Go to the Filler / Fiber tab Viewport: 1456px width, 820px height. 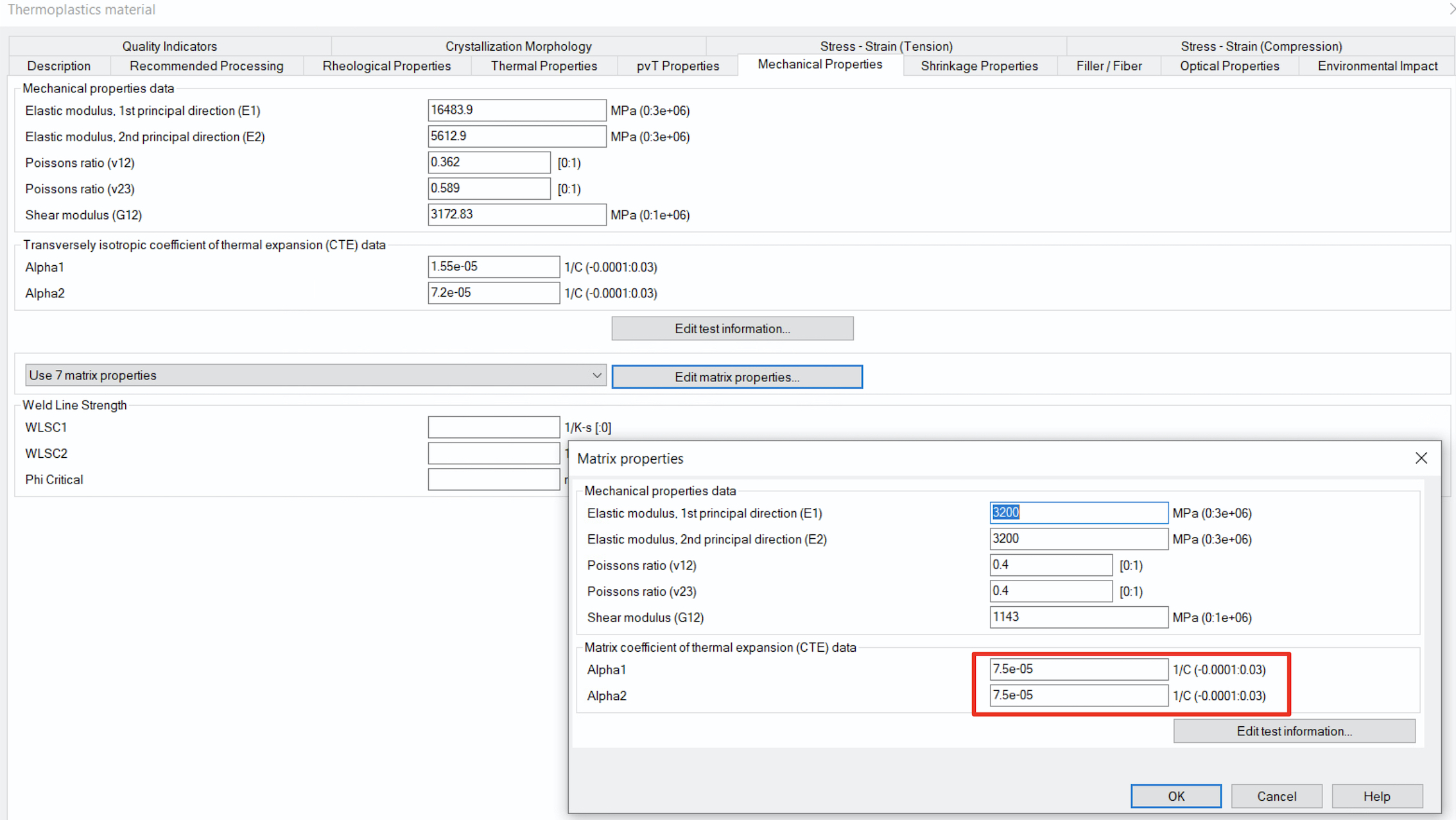pos(1109,66)
